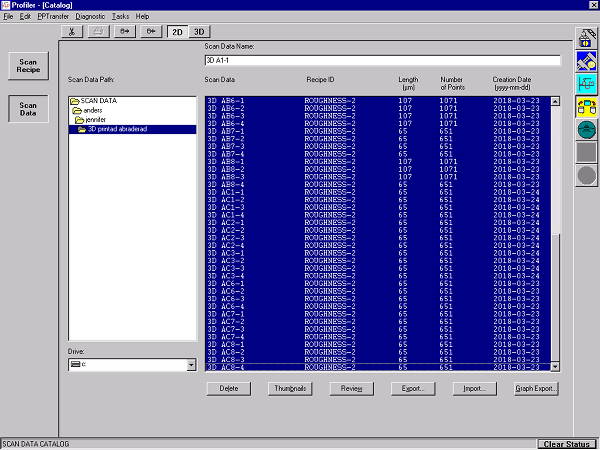The height and width of the screenshot is (450, 600).
Task: Click the scan list scrollbar up arrow
Action: coord(556,100)
